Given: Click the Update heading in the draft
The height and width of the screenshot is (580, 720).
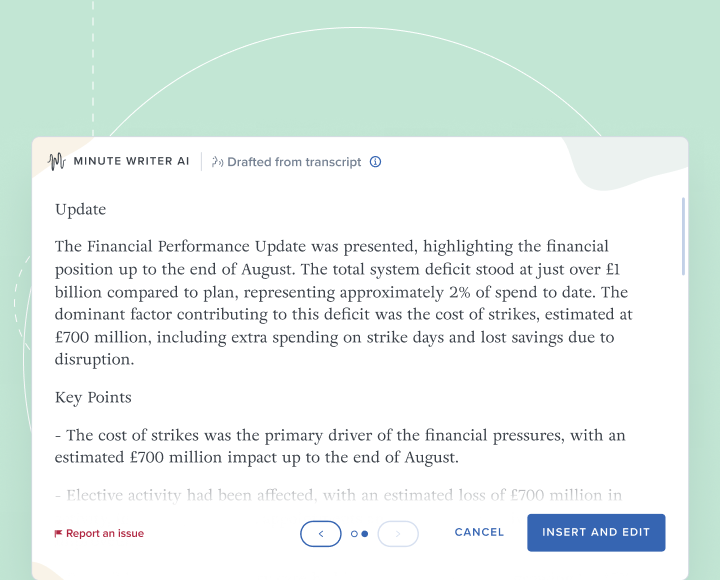Looking at the screenshot, I should point(80,209).
